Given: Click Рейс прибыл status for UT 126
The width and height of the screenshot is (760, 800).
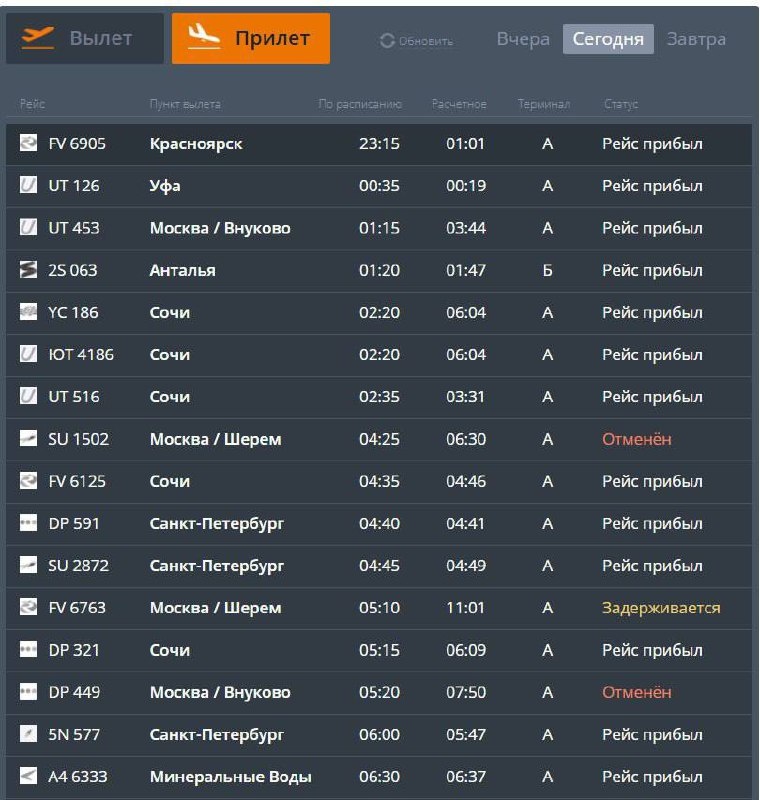Looking at the screenshot, I should point(652,186).
